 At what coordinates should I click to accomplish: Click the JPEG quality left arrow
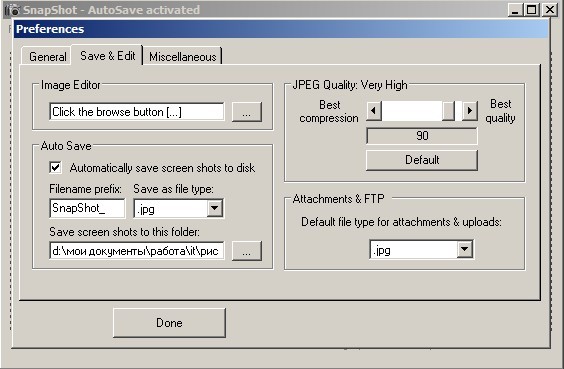coord(374,111)
